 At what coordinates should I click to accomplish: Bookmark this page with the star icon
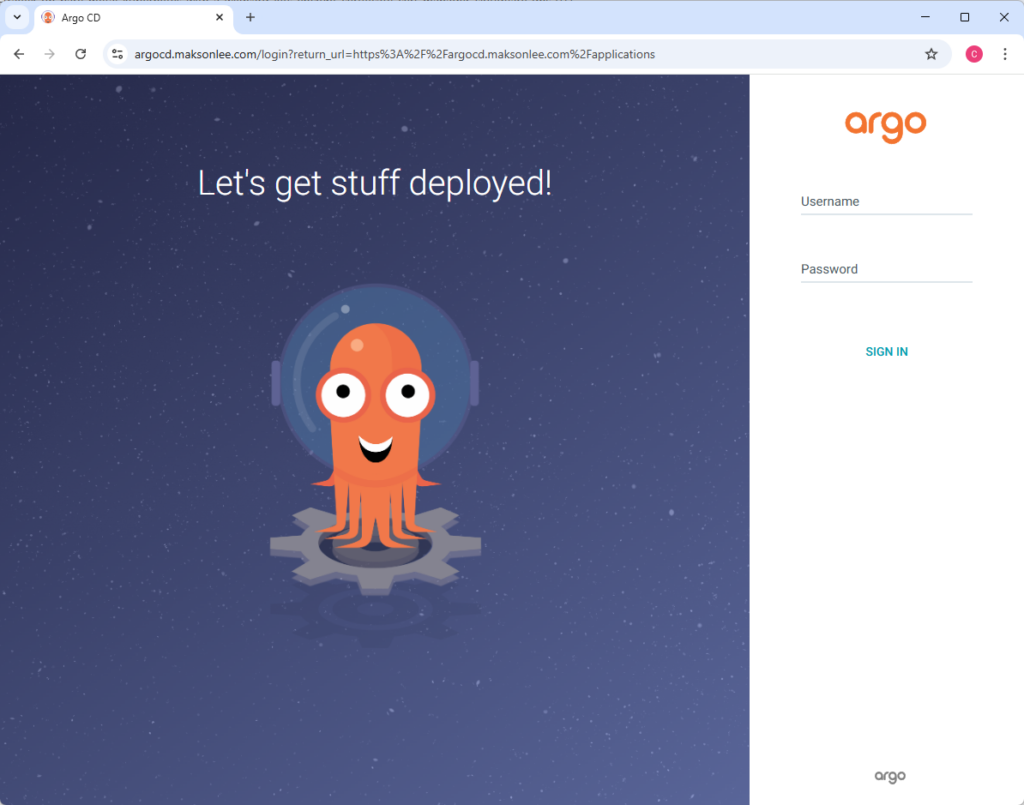(x=931, y=54)
